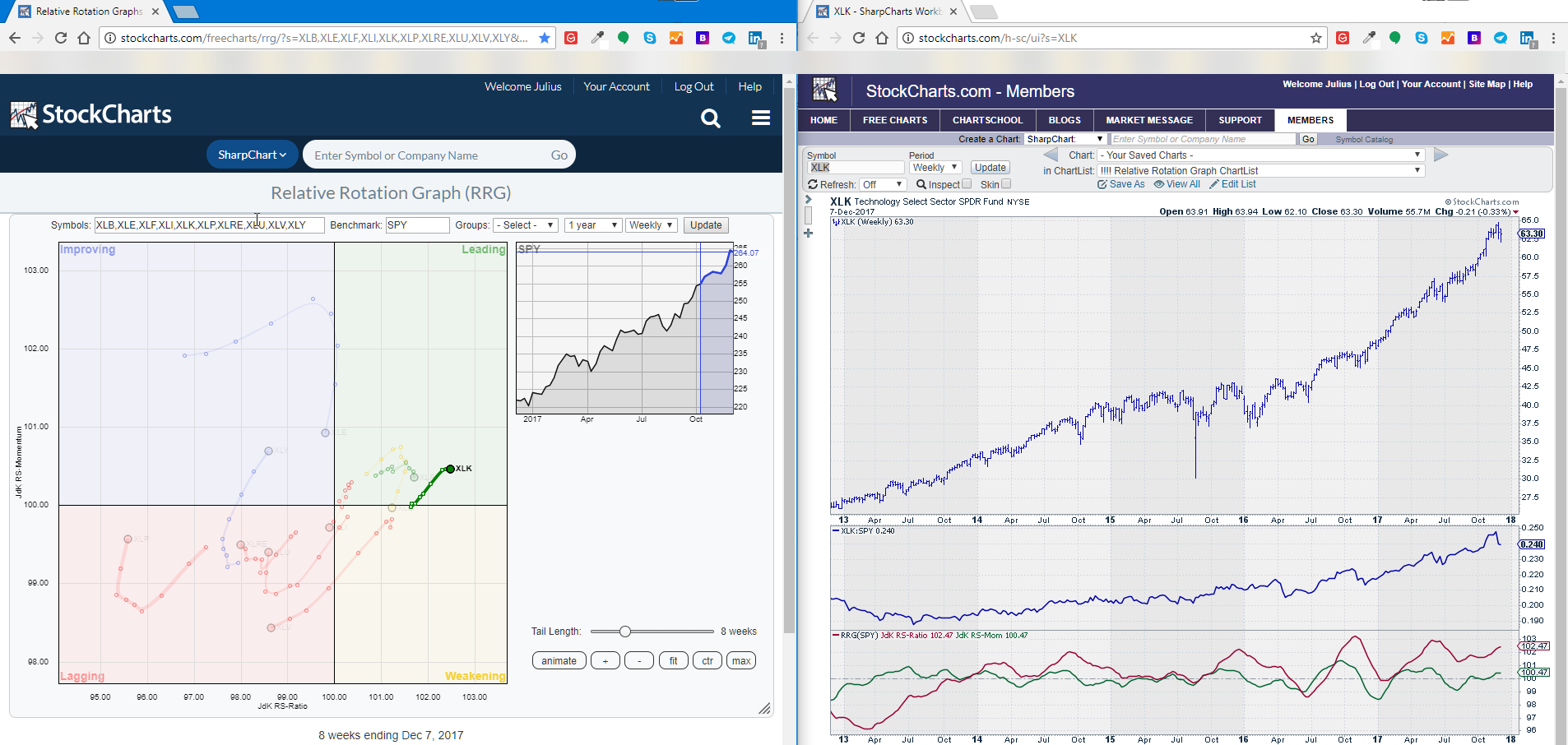Open the SharpChart dropdown in left header

pos(252,155)
